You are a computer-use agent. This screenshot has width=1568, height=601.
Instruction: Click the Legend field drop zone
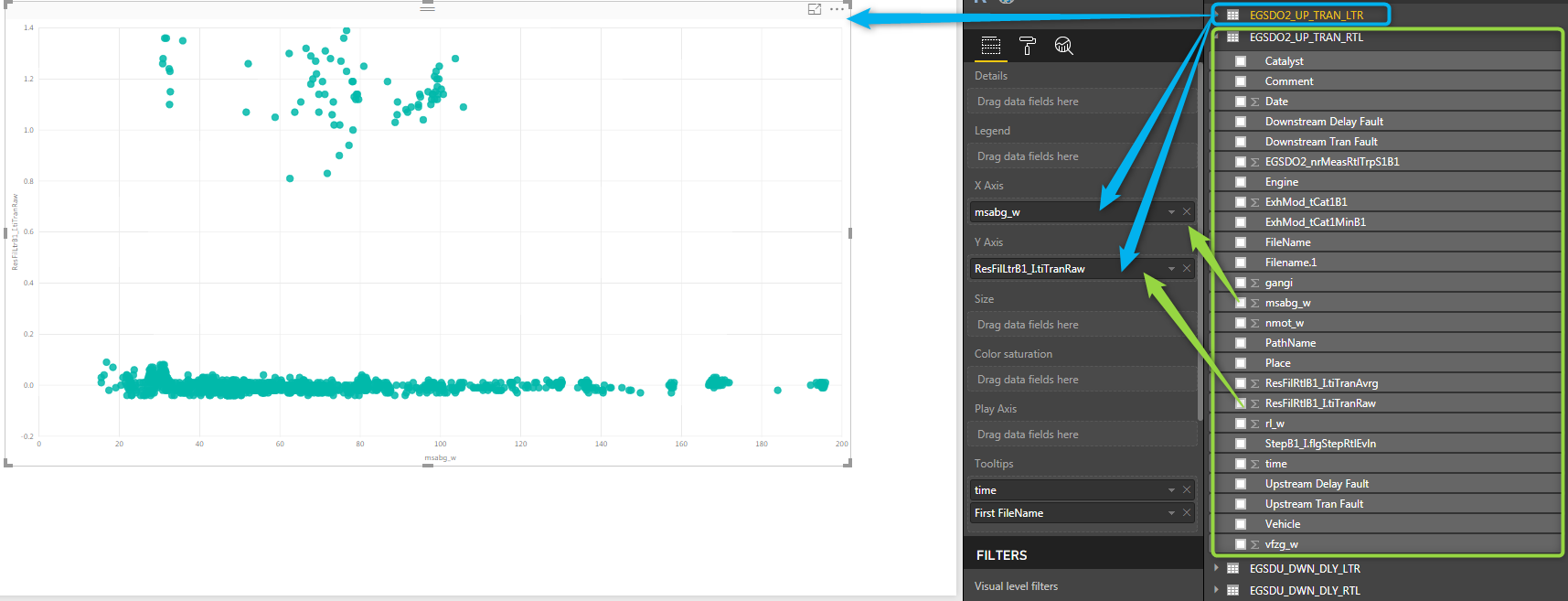tap(1083, 156)
